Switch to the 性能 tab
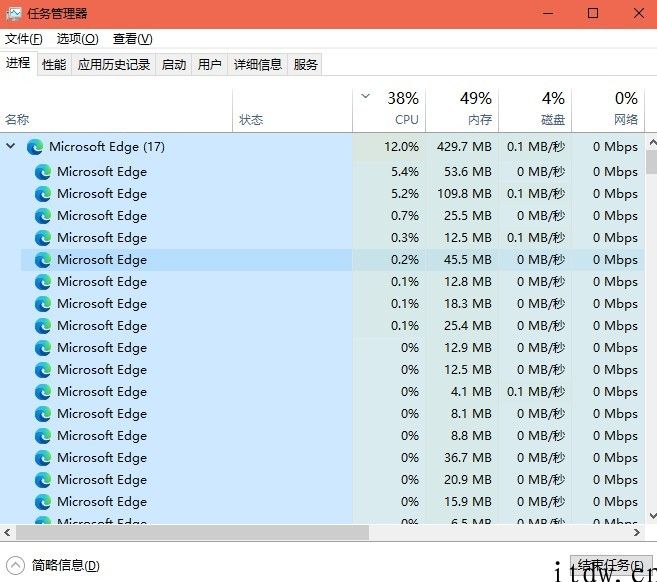Image resolution: width=657 pixels, height=582 pixels. pyautogui.click(x=54, y=65)
